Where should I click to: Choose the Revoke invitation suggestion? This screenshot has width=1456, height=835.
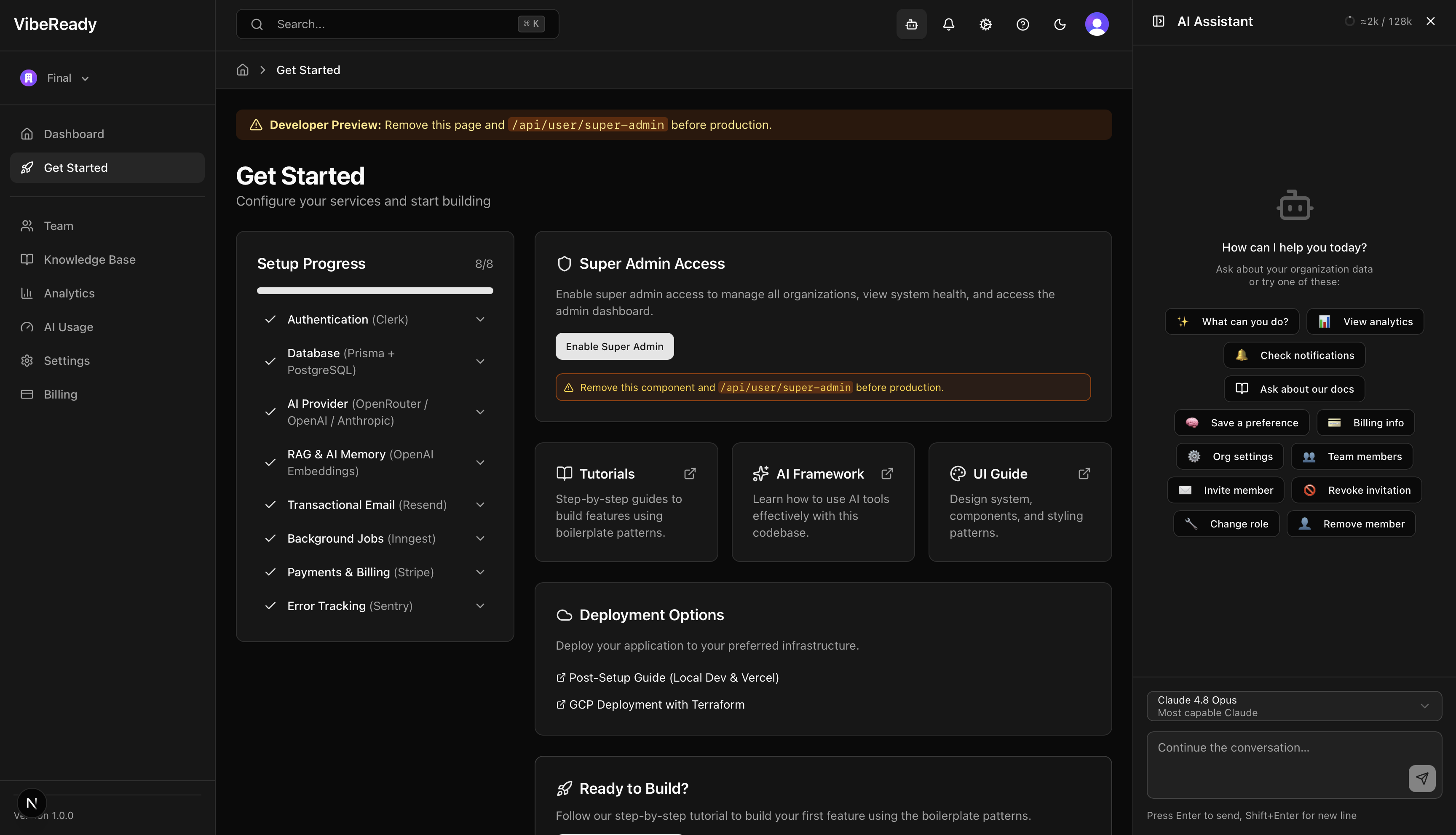(x=1356, y=490)
